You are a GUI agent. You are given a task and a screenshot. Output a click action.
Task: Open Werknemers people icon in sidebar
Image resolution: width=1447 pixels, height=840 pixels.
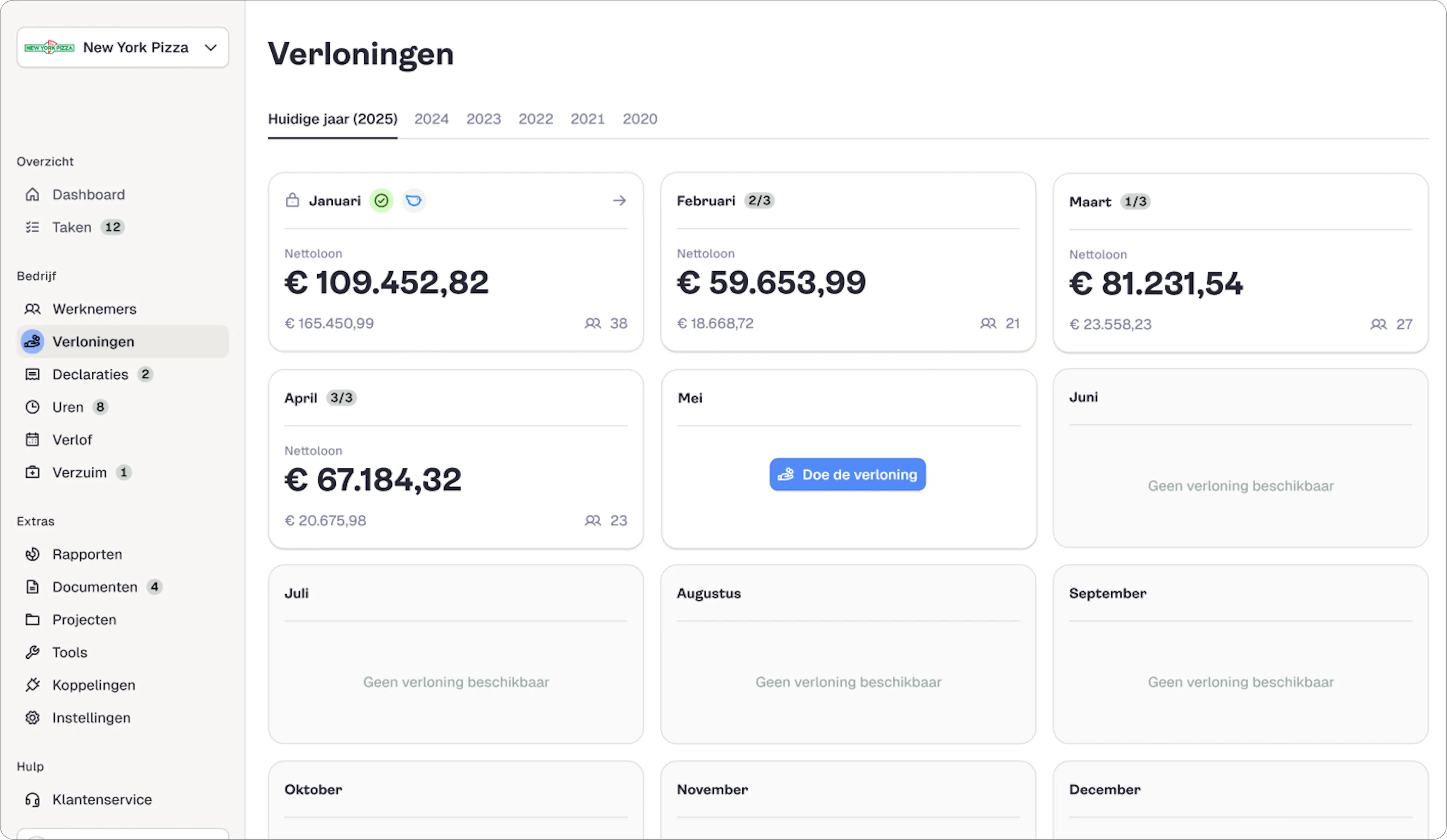click(x=33, y=309)
